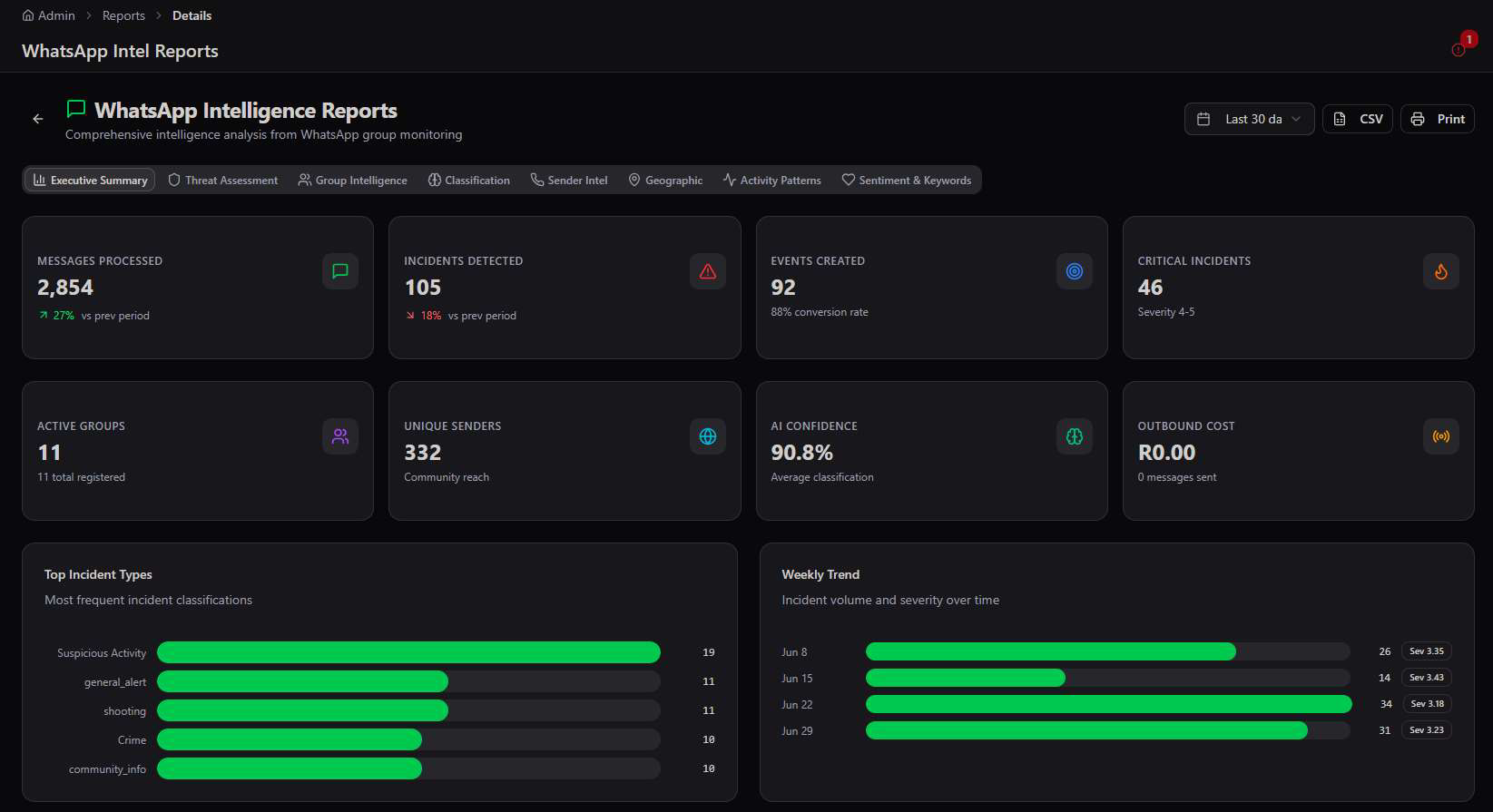1493x812 pixels.
Task: Click the Sev 3.23 badge
Action: (x=1427, y=730)
